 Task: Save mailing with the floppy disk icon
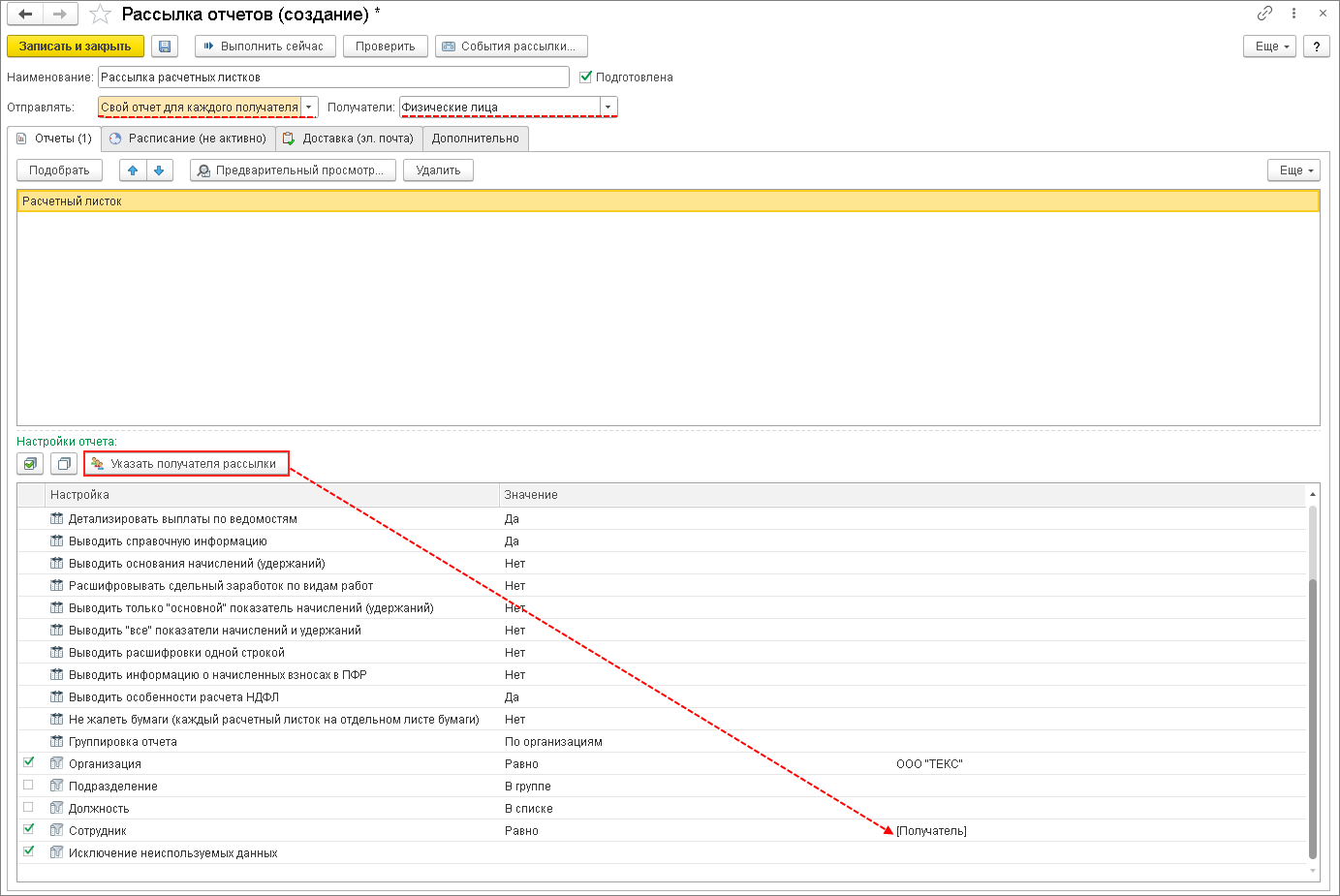pos(165,46)
